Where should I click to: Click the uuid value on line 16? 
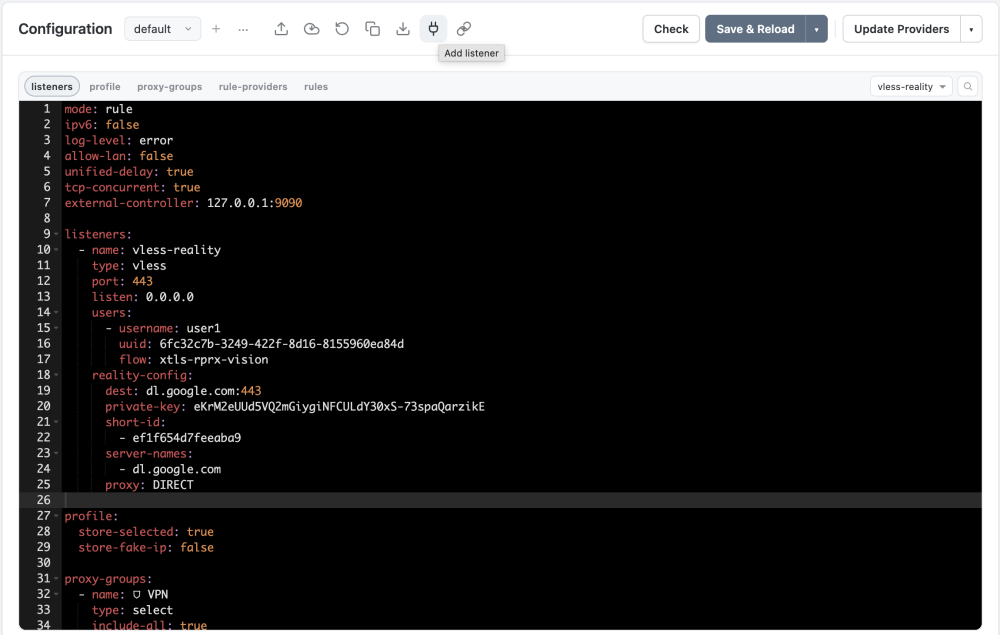click(281, 344)
